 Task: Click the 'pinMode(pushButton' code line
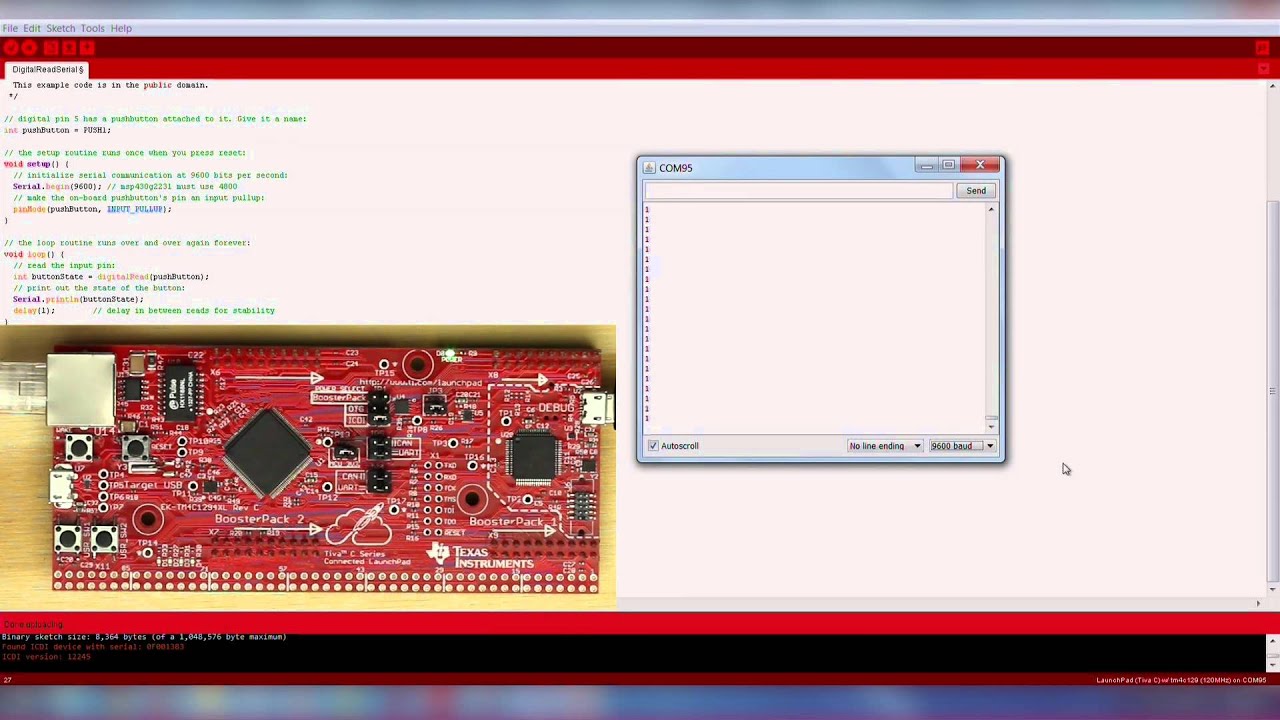[x=92, y=209]
